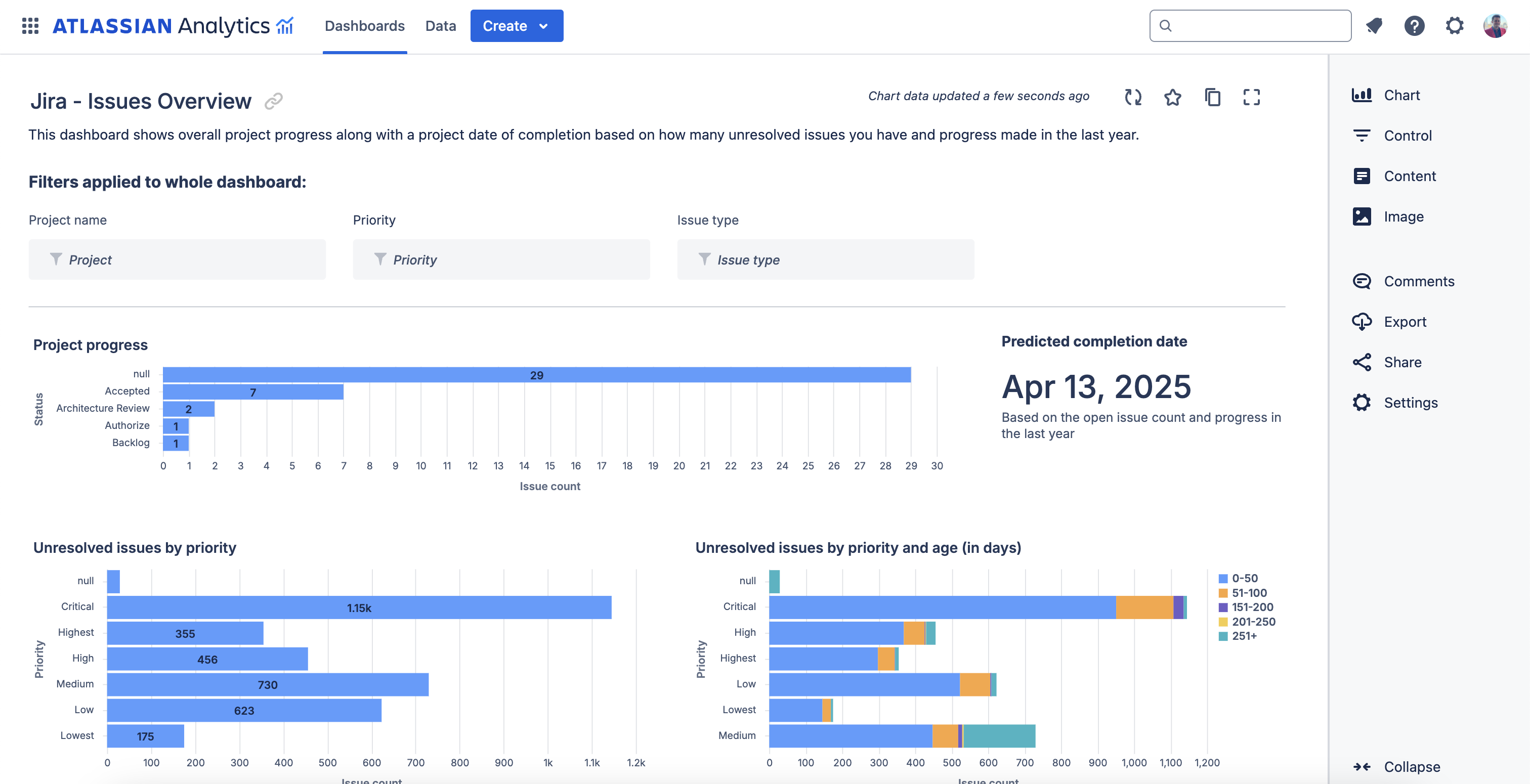Toggle the 51-100 legend entry

[1243, 593]
